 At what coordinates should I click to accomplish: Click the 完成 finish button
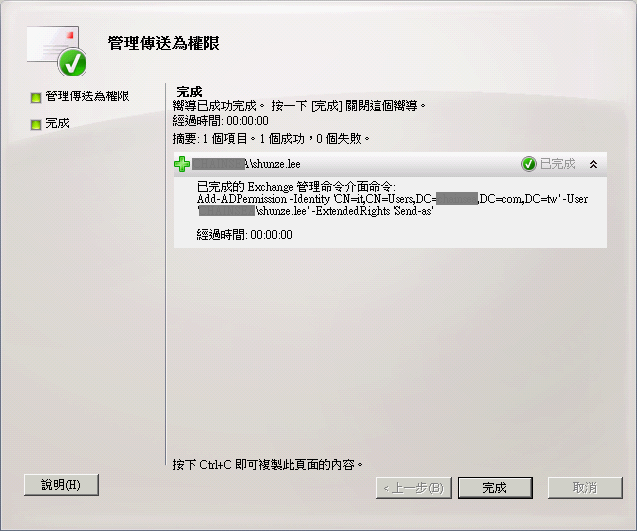coord(495,488)
